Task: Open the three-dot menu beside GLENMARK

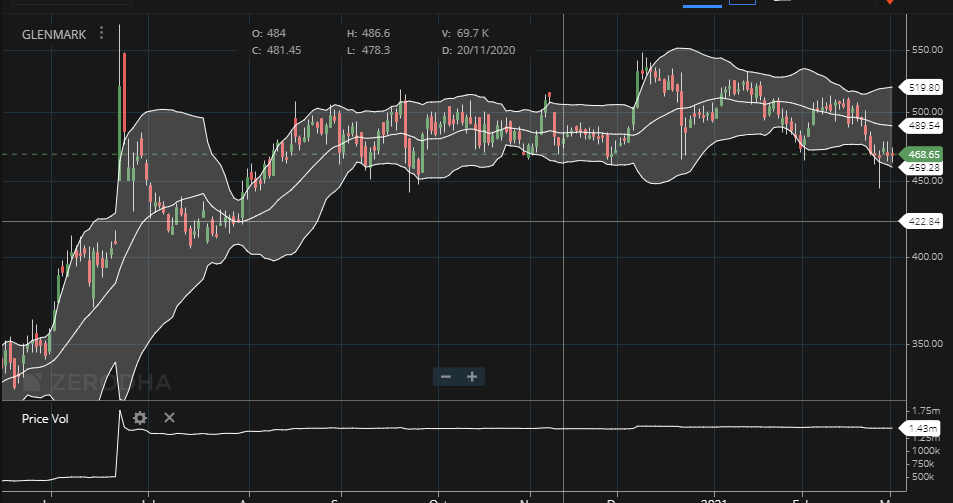Action: coord(101,33)
